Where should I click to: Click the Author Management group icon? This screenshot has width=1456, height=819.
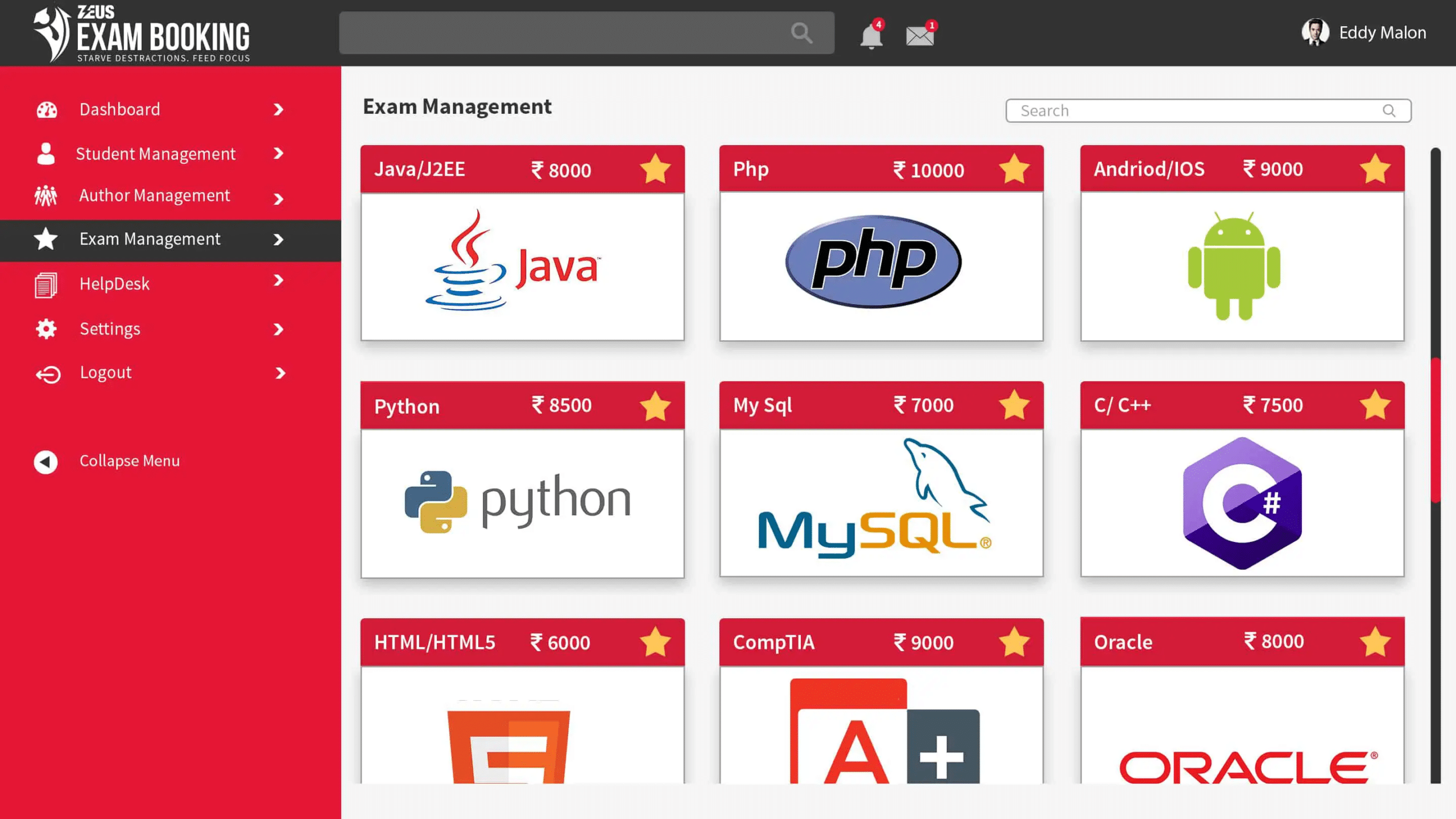coord(45,196)
